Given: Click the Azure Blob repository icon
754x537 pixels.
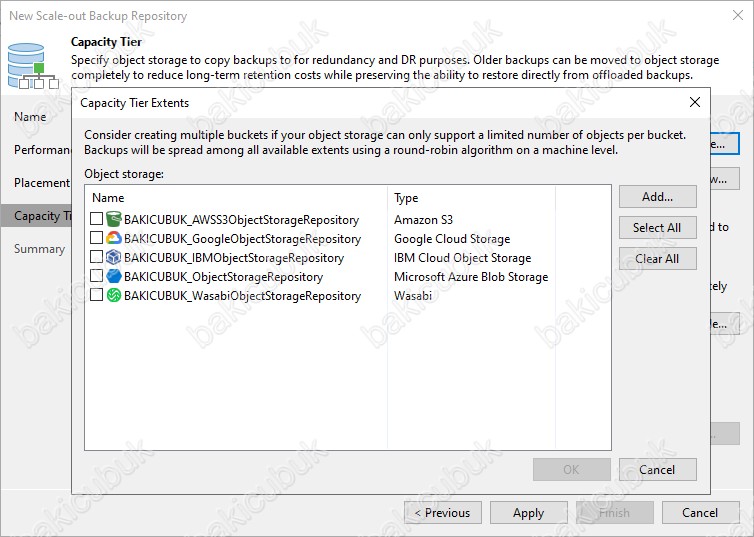Looking at the screenshot, I should pos(114,276).
